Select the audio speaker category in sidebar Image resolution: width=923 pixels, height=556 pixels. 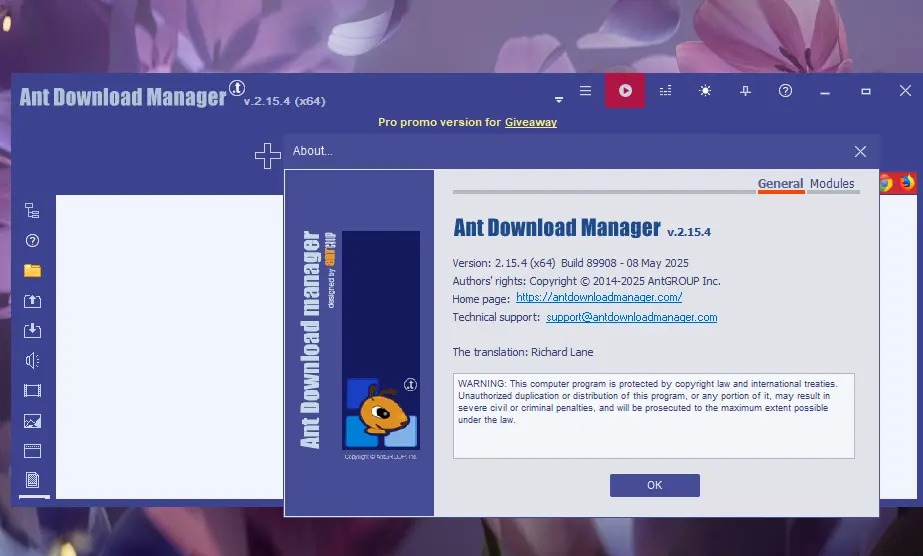(32, 361)
